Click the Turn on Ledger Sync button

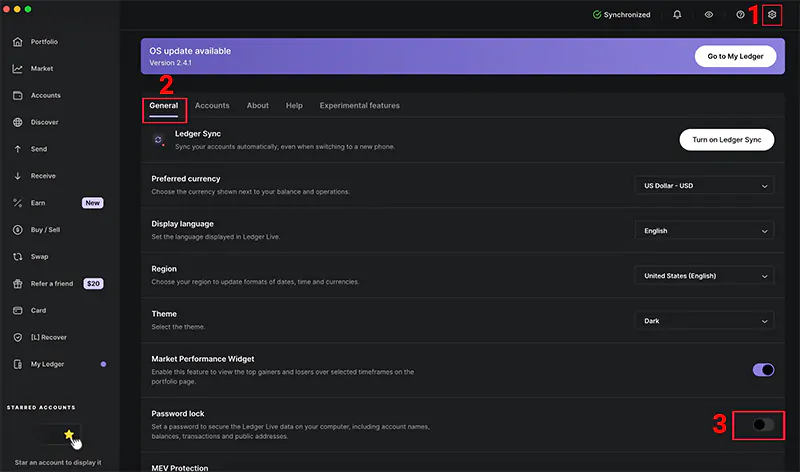(x=726, y=140)
